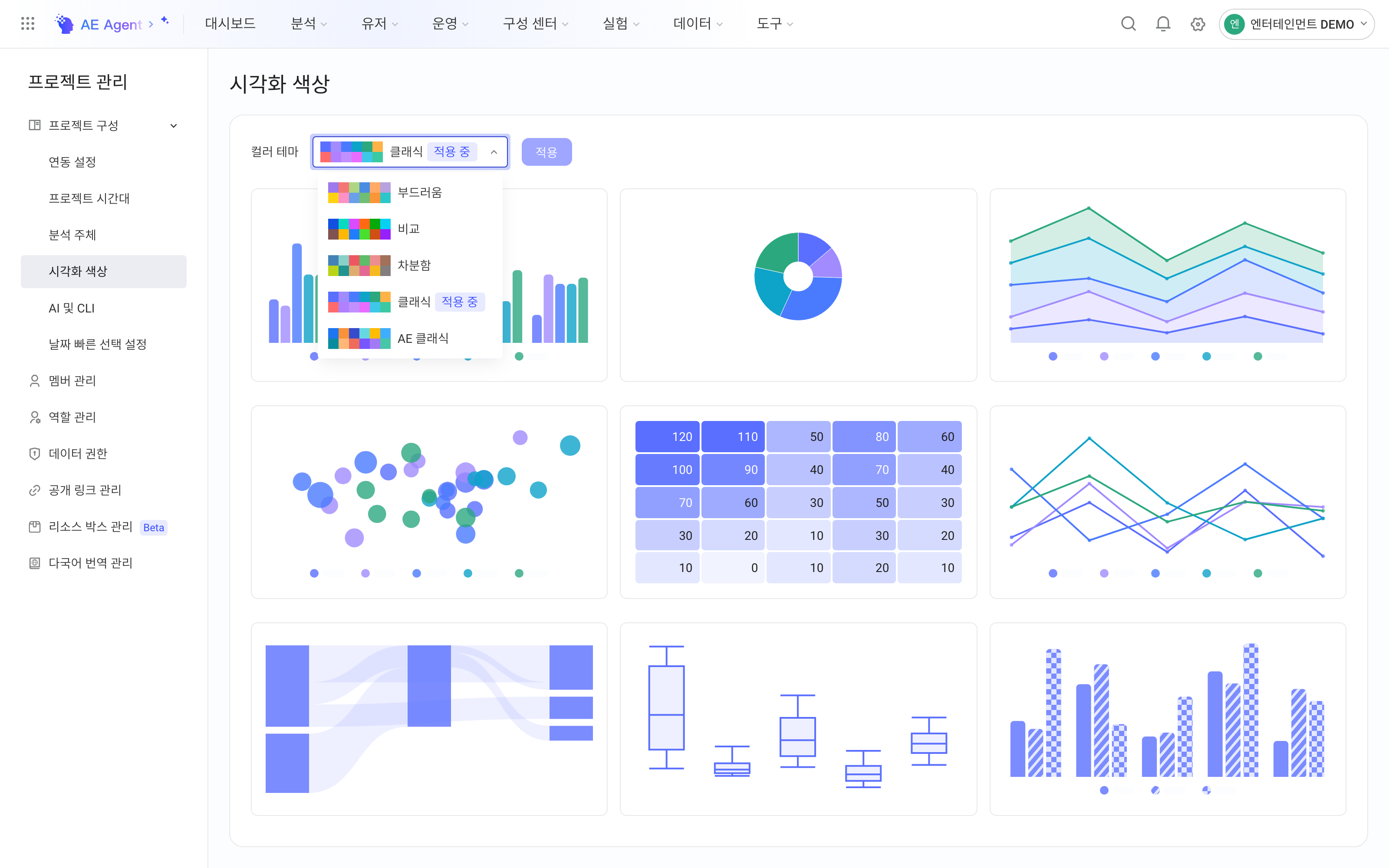
Task: Expand the 구성 센터 top menu
Action: tap(535, 23)
